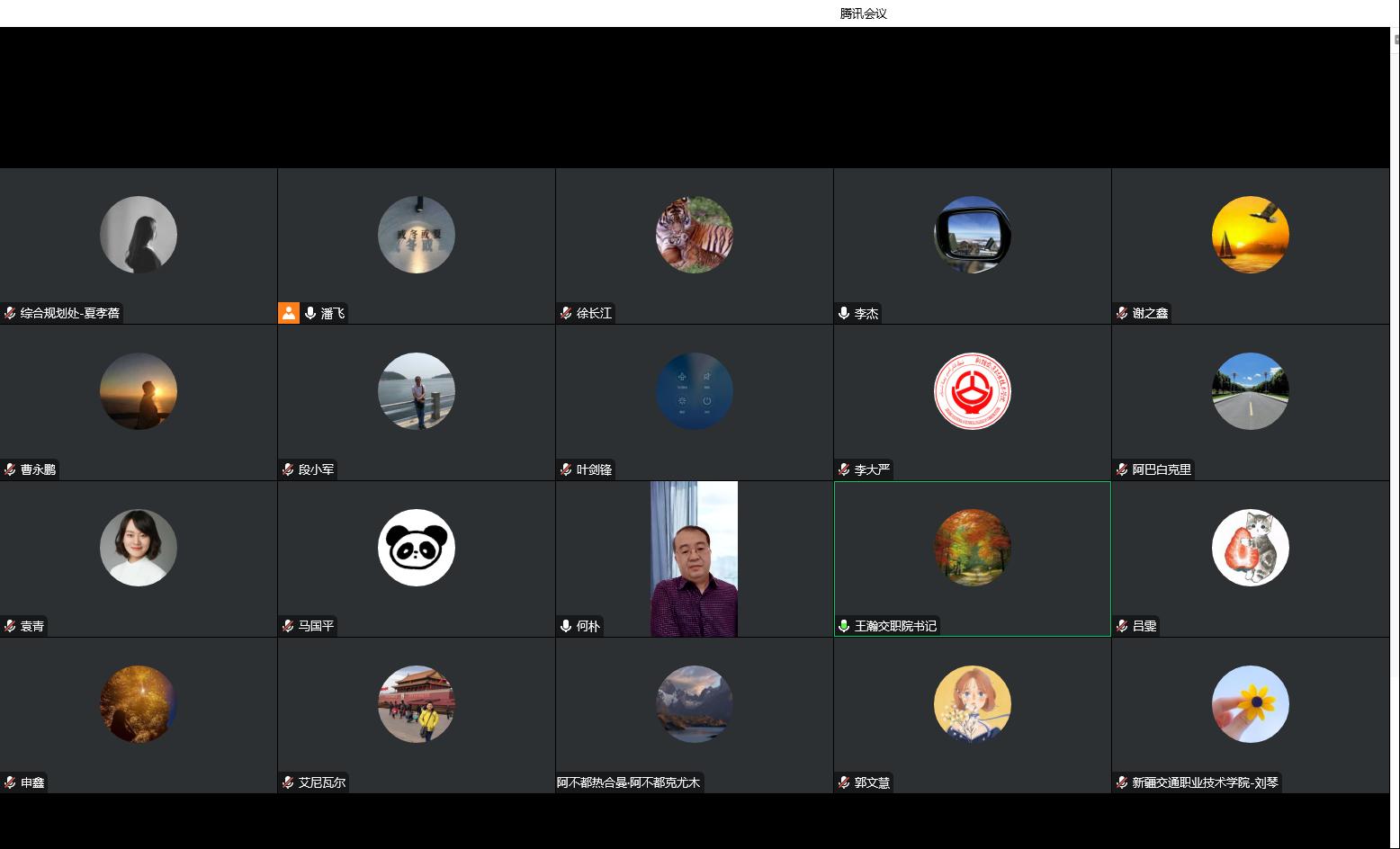The image size is (1400, 849).
Task: Click the muted mic icon beside 徐长江
Action: click(566, 313)
